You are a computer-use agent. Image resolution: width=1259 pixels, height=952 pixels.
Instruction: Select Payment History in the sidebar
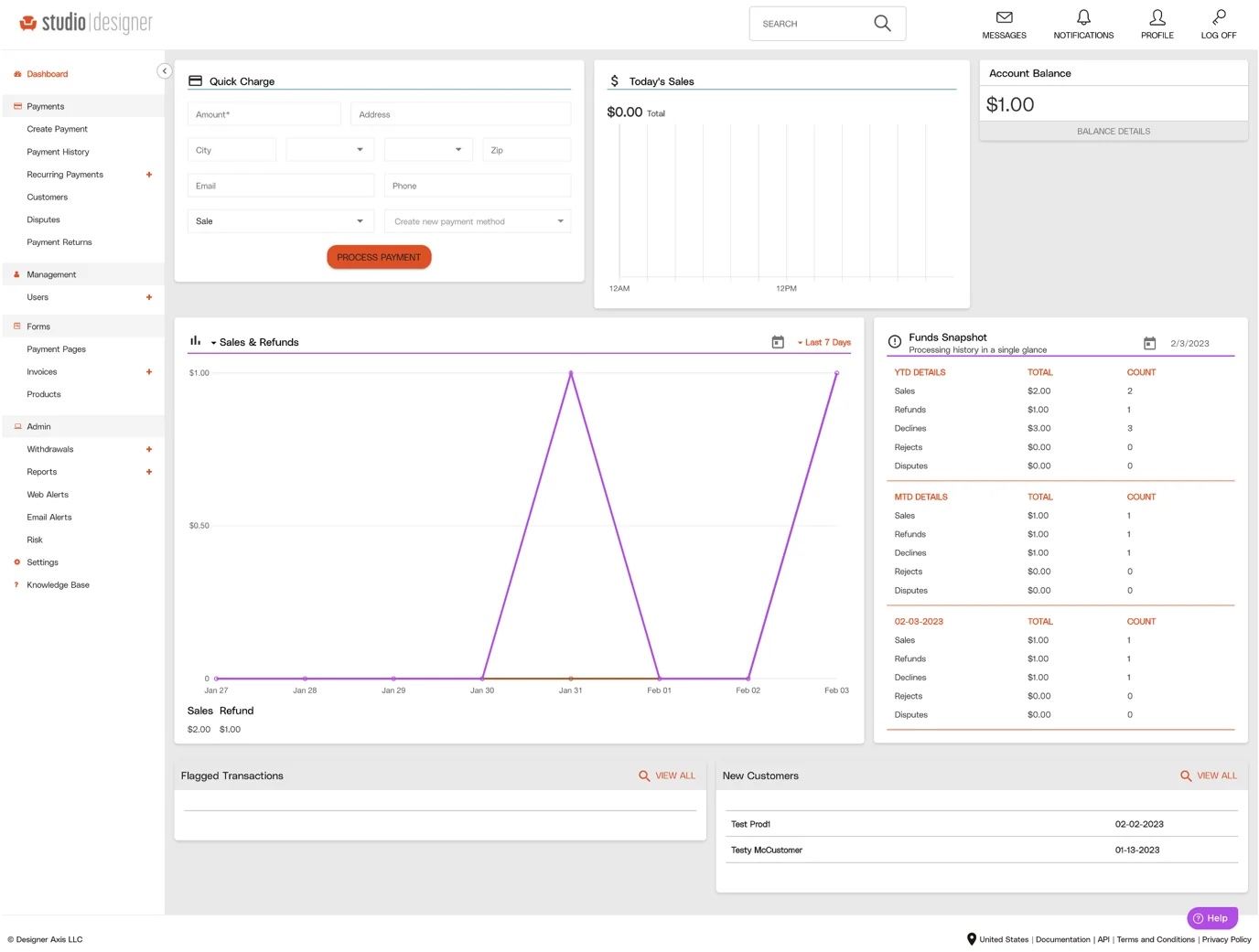click(58, 152)
